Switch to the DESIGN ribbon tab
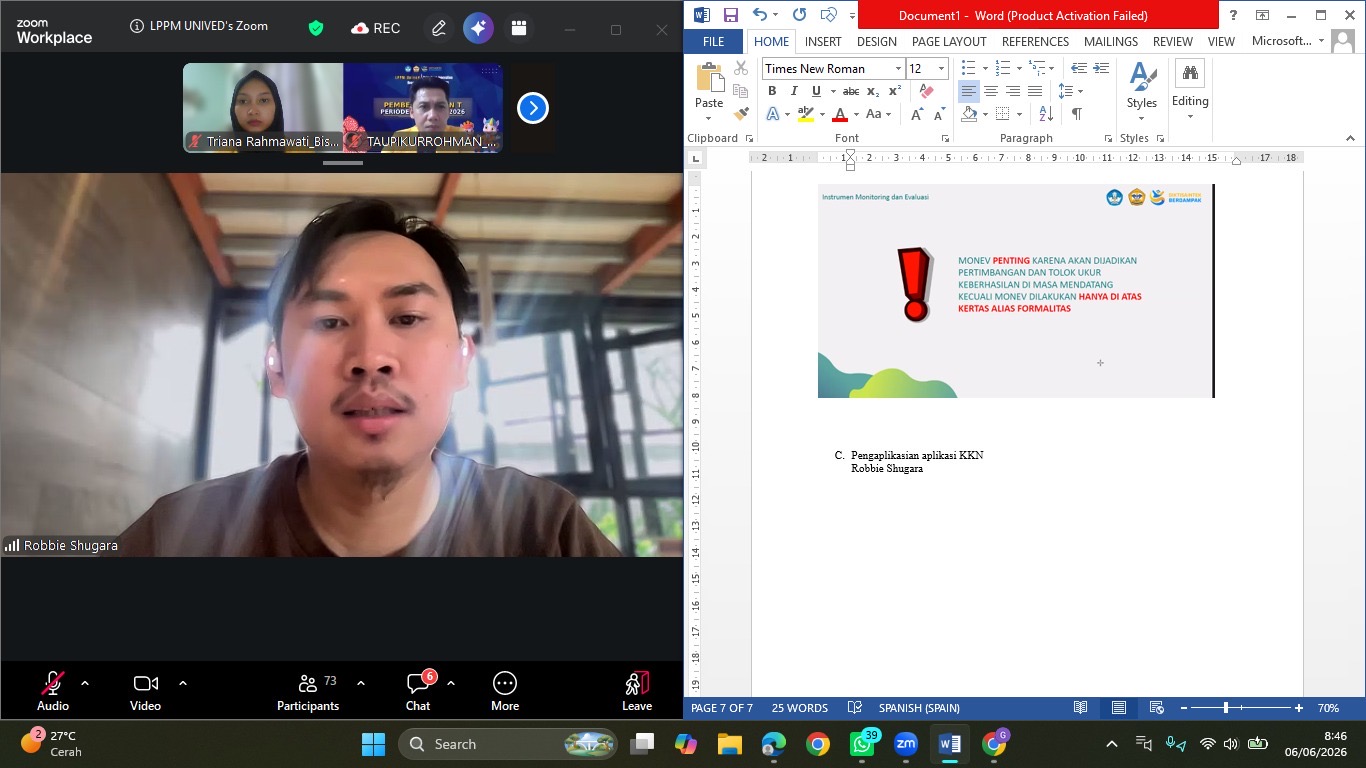Image resolution: width=1366 pixels, height=768 pixels. (877, 42)
